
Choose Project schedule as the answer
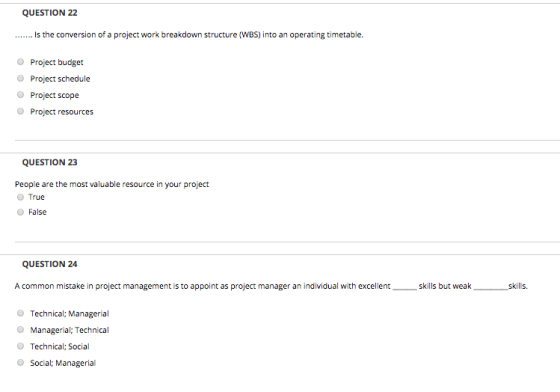[20, 78]
